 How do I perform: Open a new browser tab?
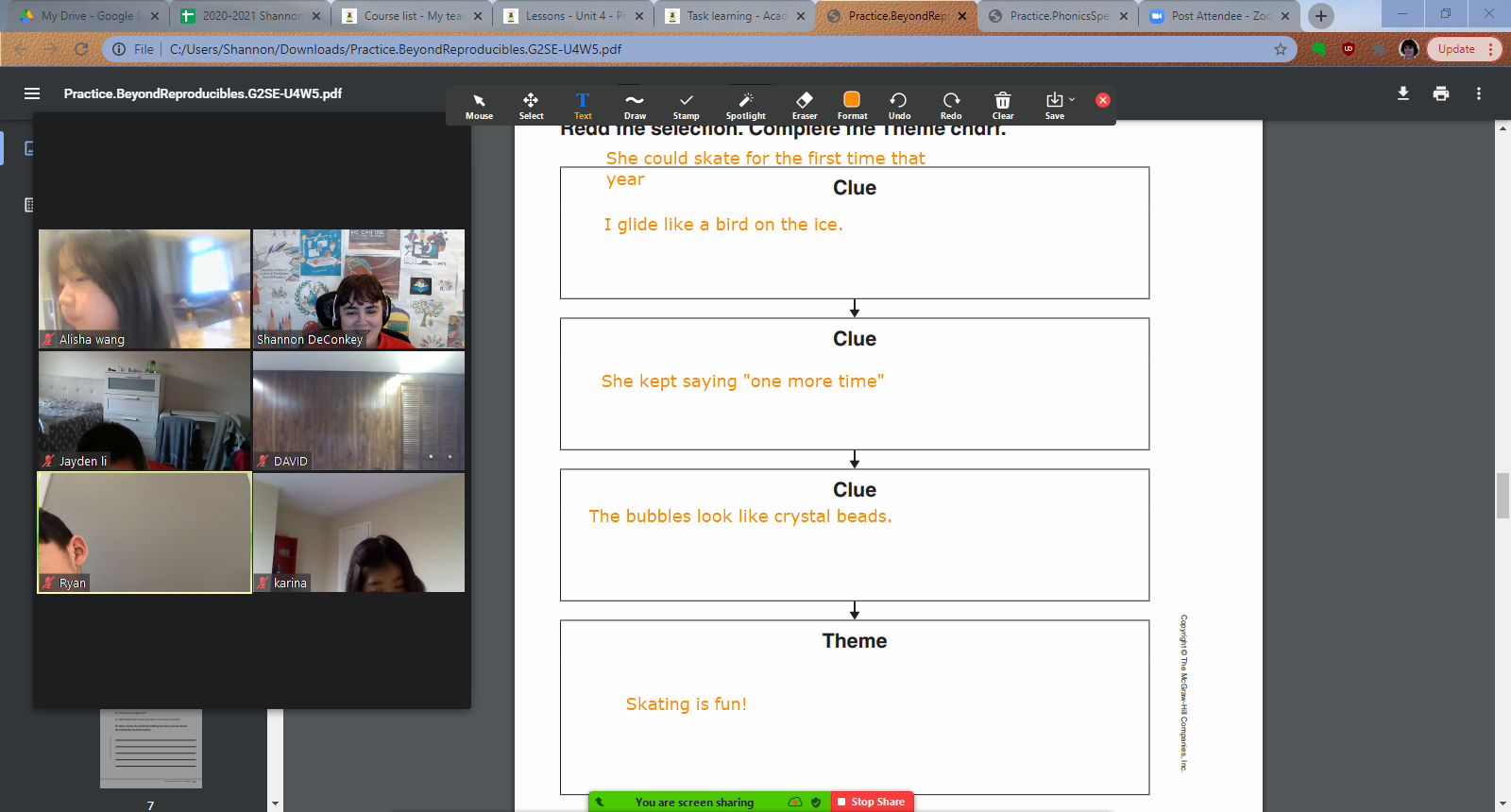point(1321,16)
